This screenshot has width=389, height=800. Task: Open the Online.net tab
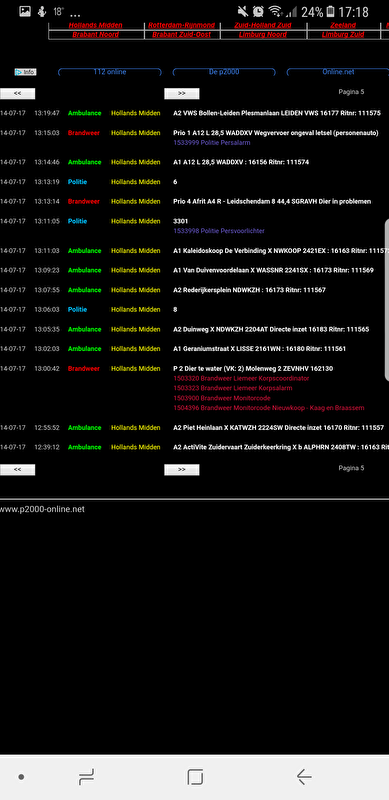pyautogui.click(x=338, y=72)
